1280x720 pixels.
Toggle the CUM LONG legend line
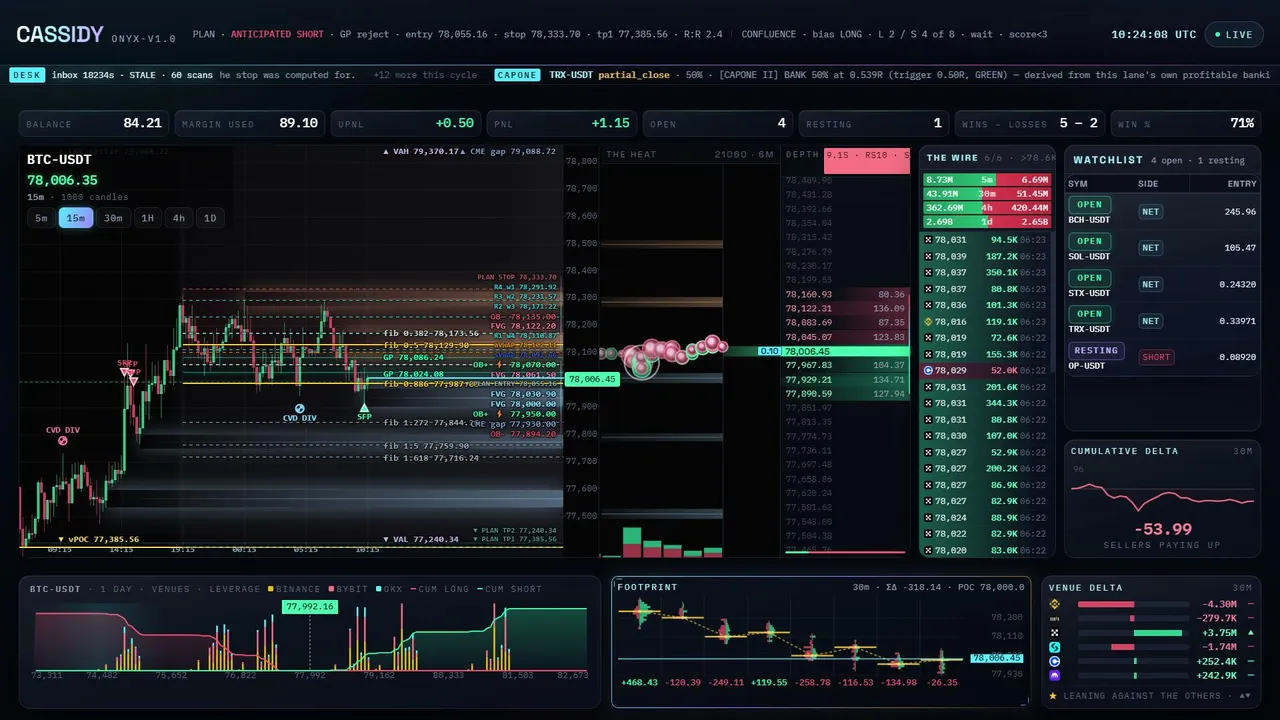click(442, 589)
